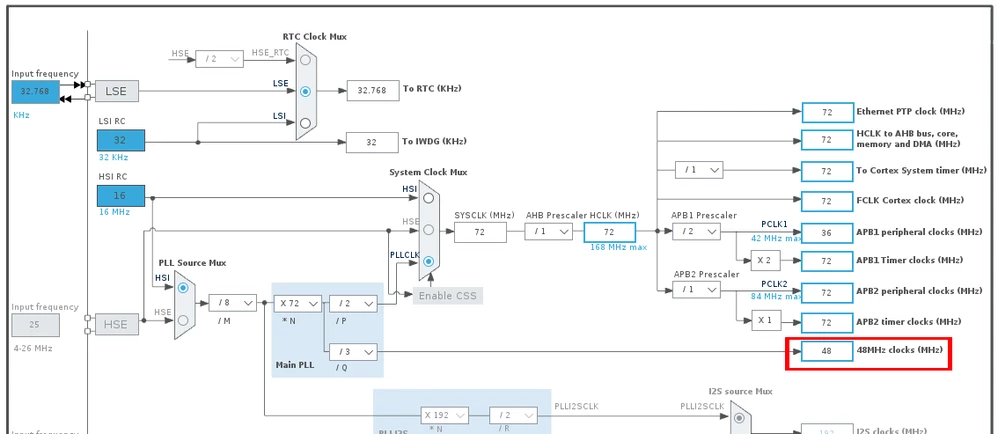Select HSE in System Clock Mux
998x434 pixels.
(428, 230)
